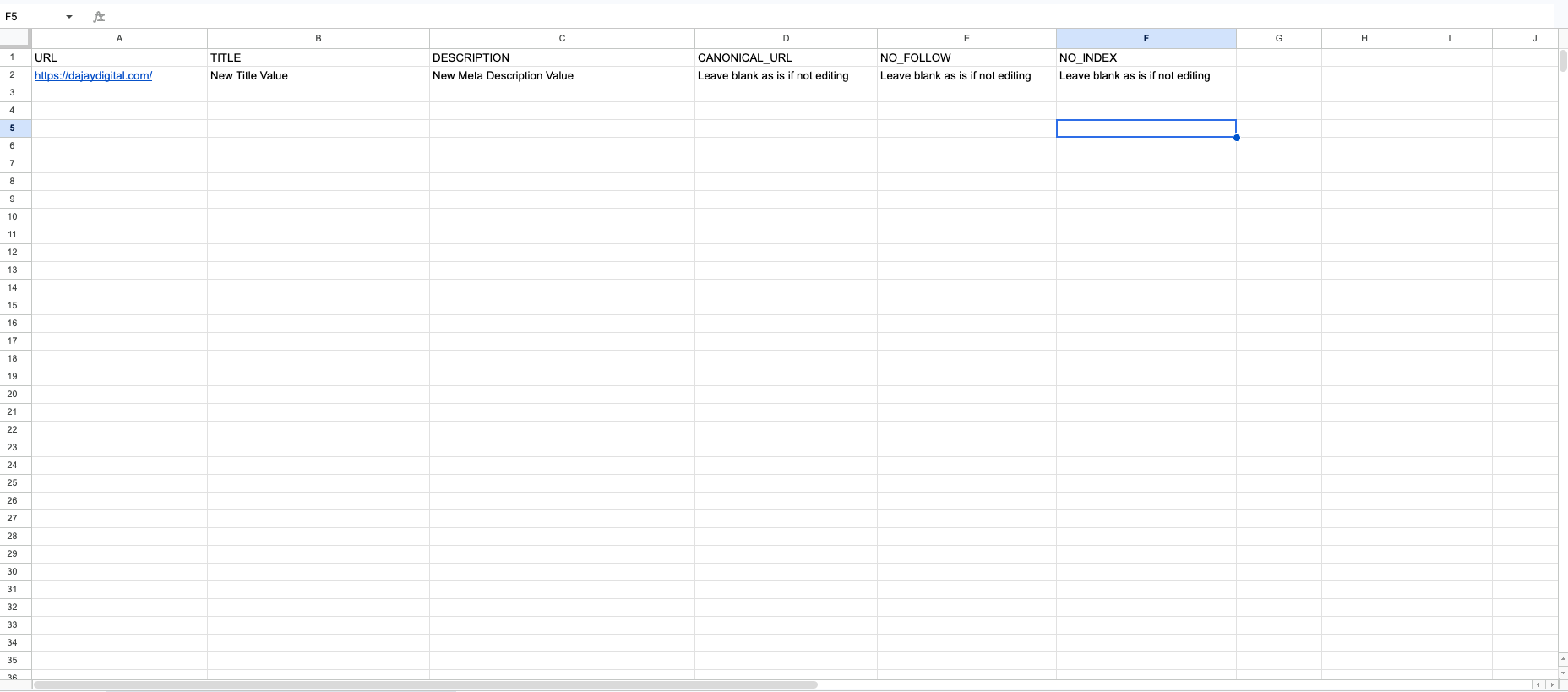Image resolution: width=1568 pixels, height=692 pixels.
Task: Open the dajaydigital.com link in A2
Action: pyautogui.click(x=93, y=75)
